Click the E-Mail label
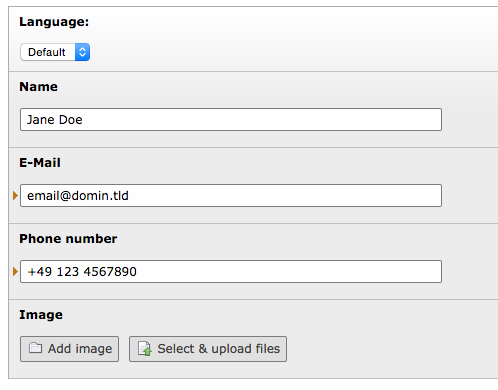 (40, 163)
